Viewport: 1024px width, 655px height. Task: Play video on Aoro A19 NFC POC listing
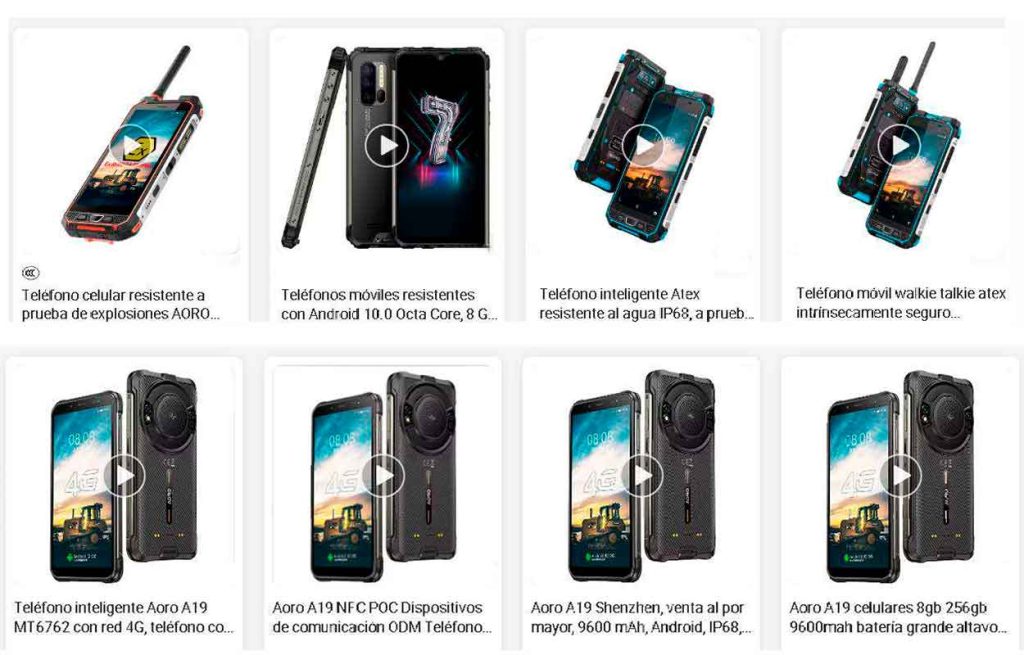coord(383,475)
